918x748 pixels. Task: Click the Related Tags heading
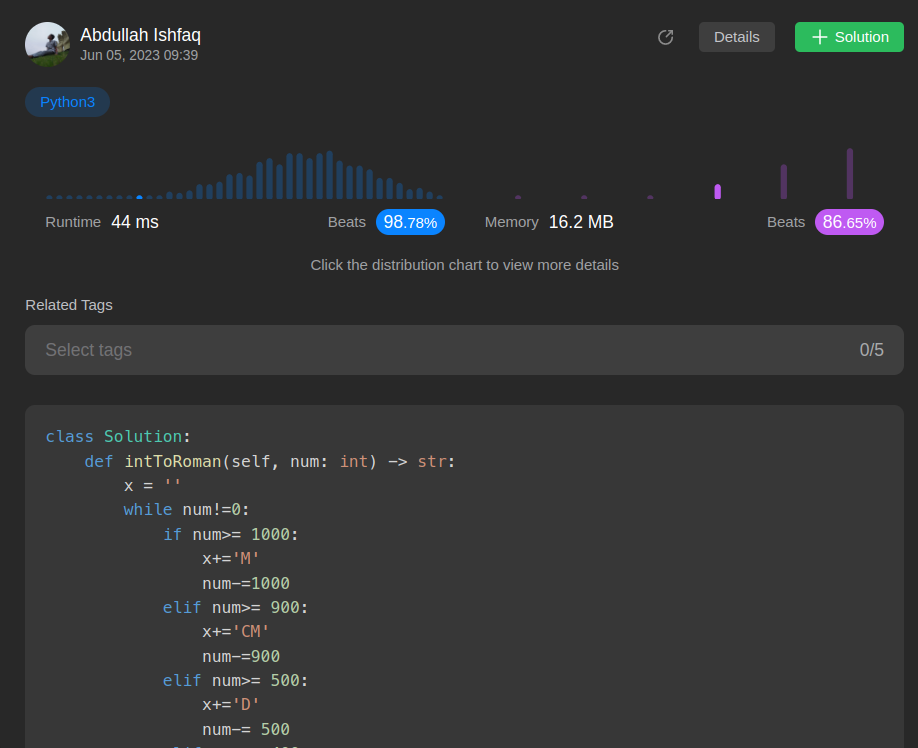click(x=69, y=305)
